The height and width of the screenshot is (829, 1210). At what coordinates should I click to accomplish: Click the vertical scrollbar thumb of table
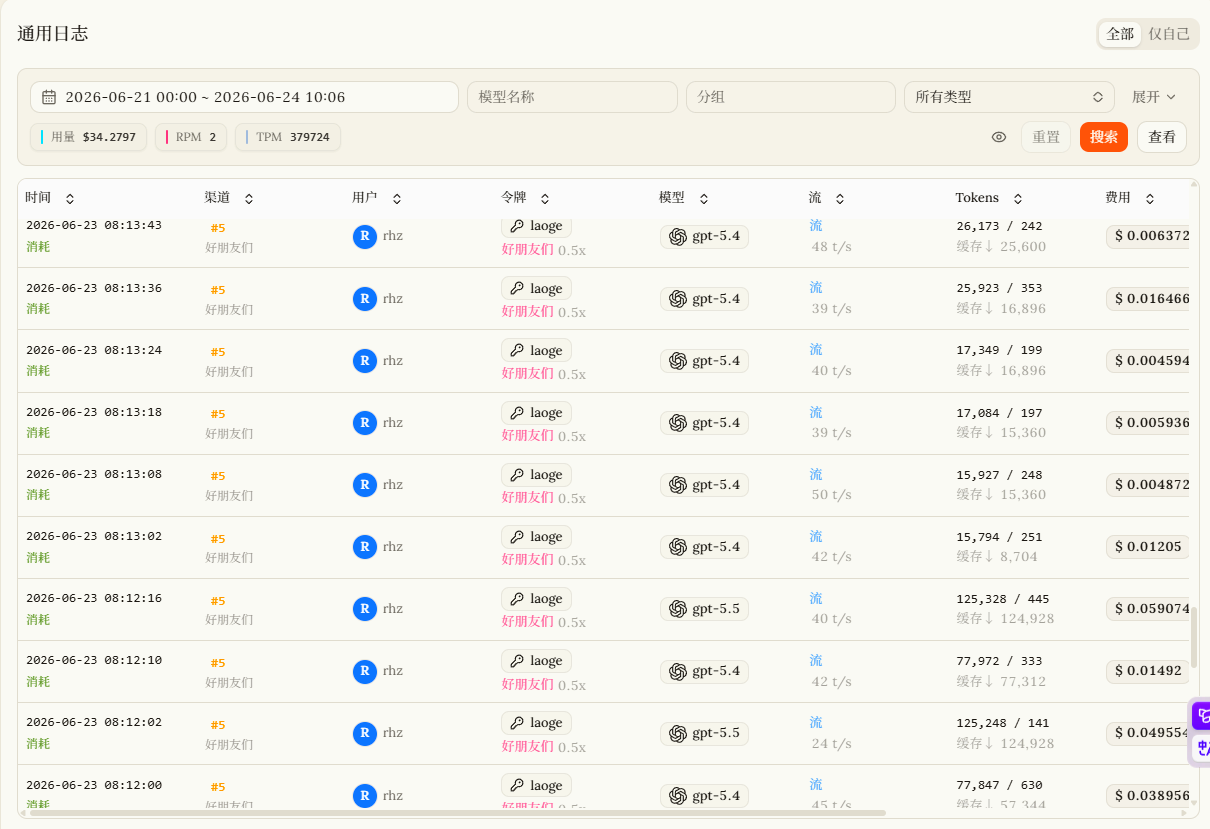tap(1193, 637)
